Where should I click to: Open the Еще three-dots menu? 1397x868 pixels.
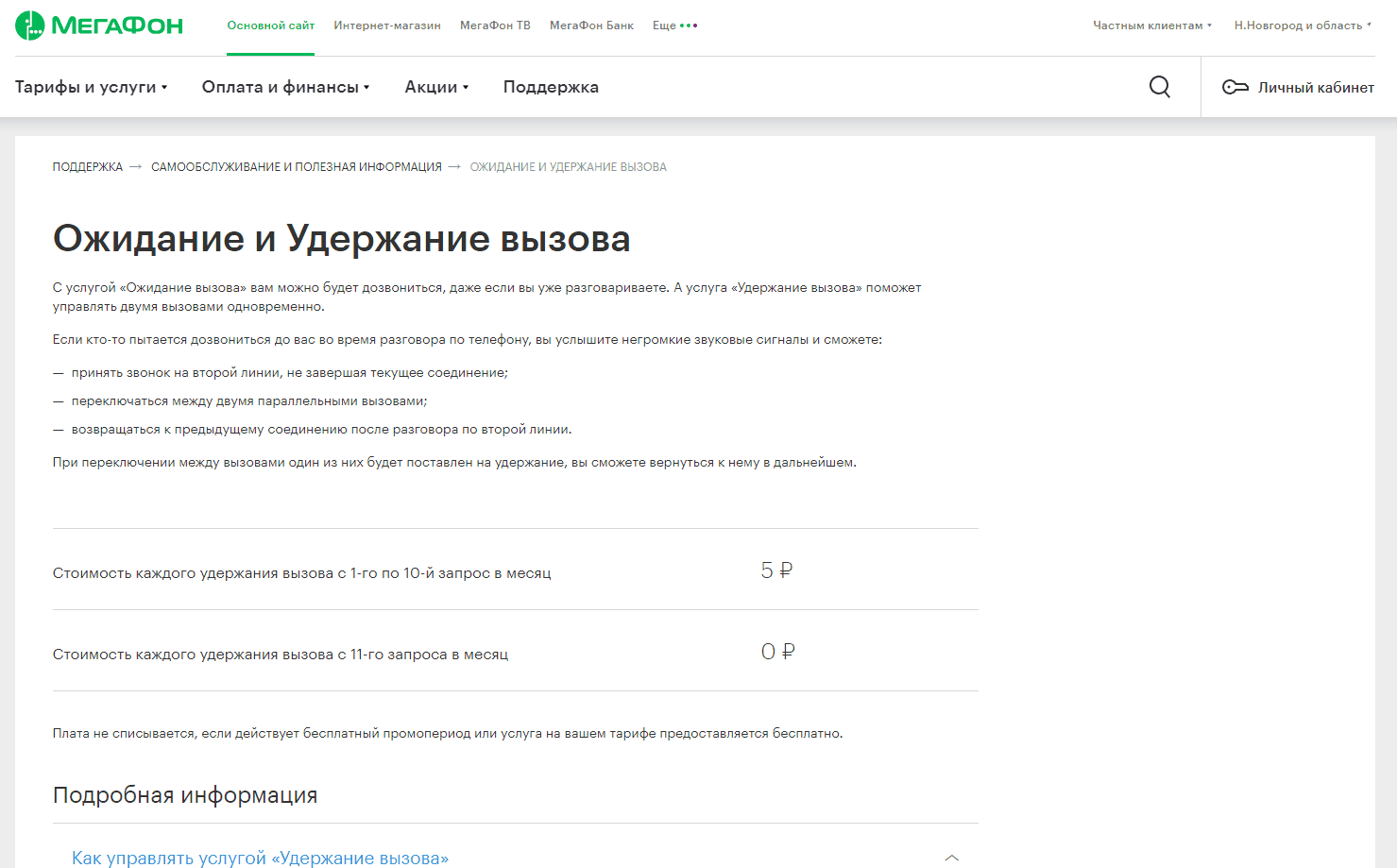[x=674, y=26]
